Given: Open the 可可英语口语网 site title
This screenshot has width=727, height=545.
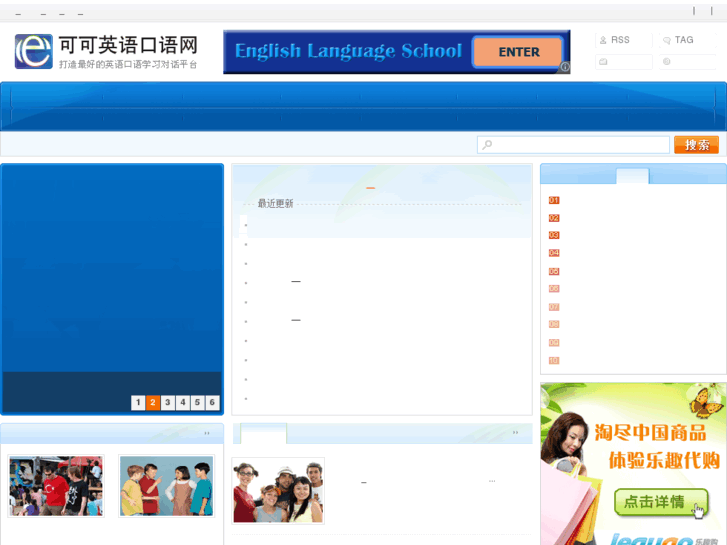Looking at the screenshot, I should pos(128,45).
